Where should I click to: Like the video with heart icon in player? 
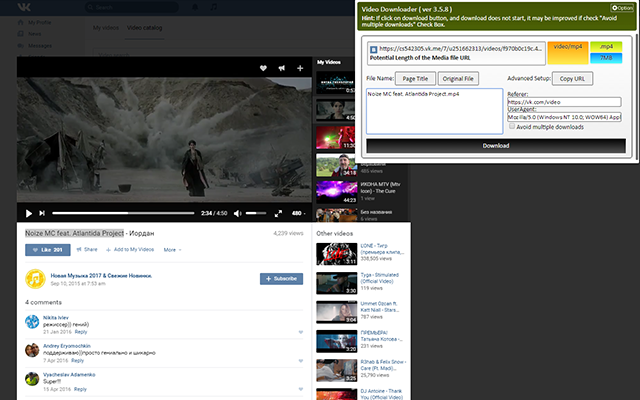point(263,68)
